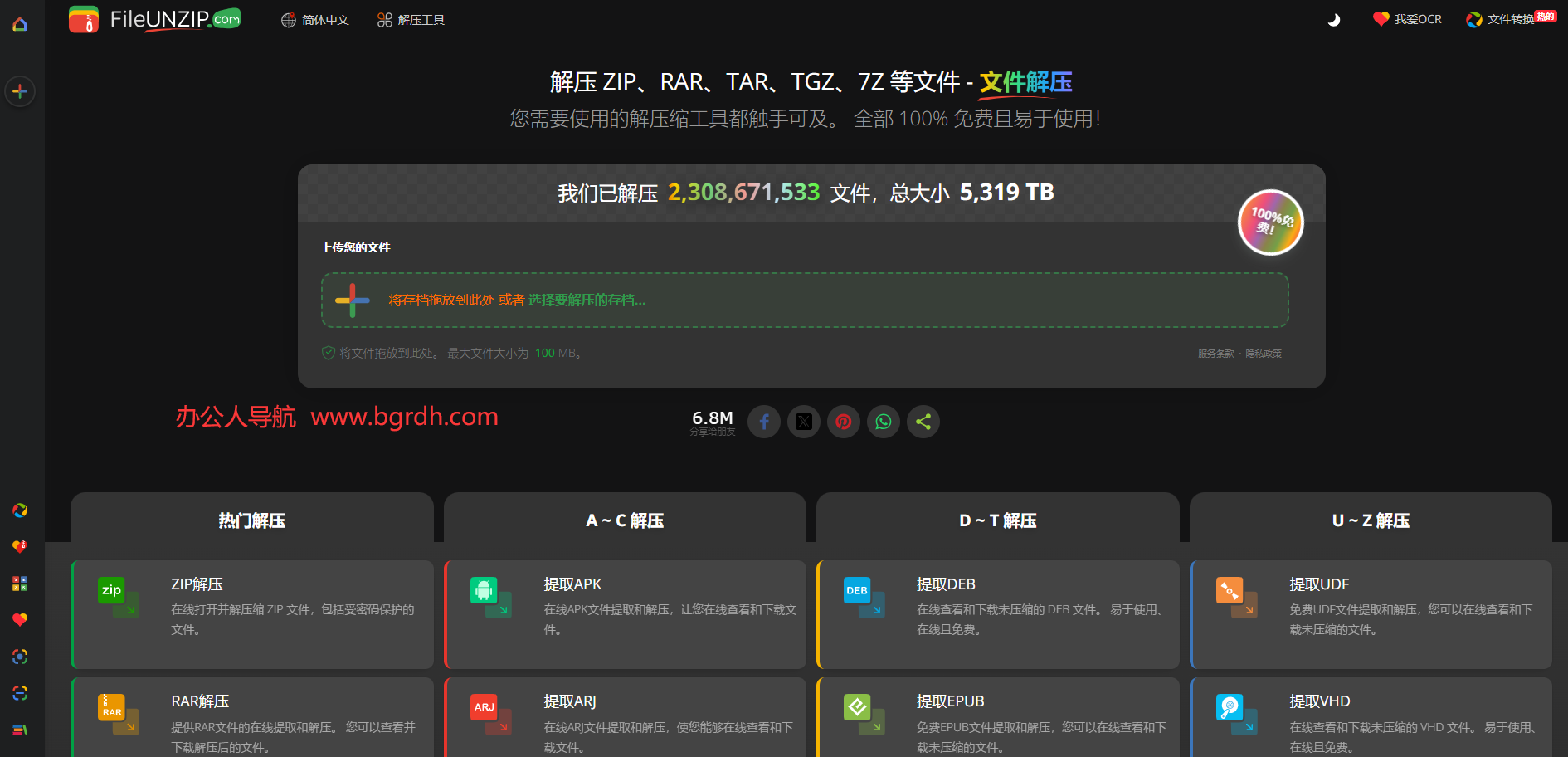Toggle dark mode with the moon icon
The width and height of the screenshot is (1568, 757).
coord(1334,19)
